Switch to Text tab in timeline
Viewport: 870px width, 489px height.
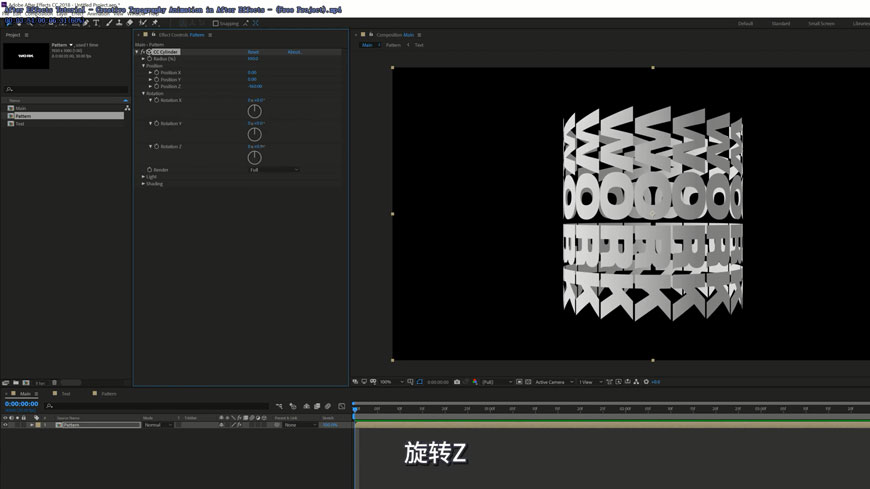click(x=66, y=394)
